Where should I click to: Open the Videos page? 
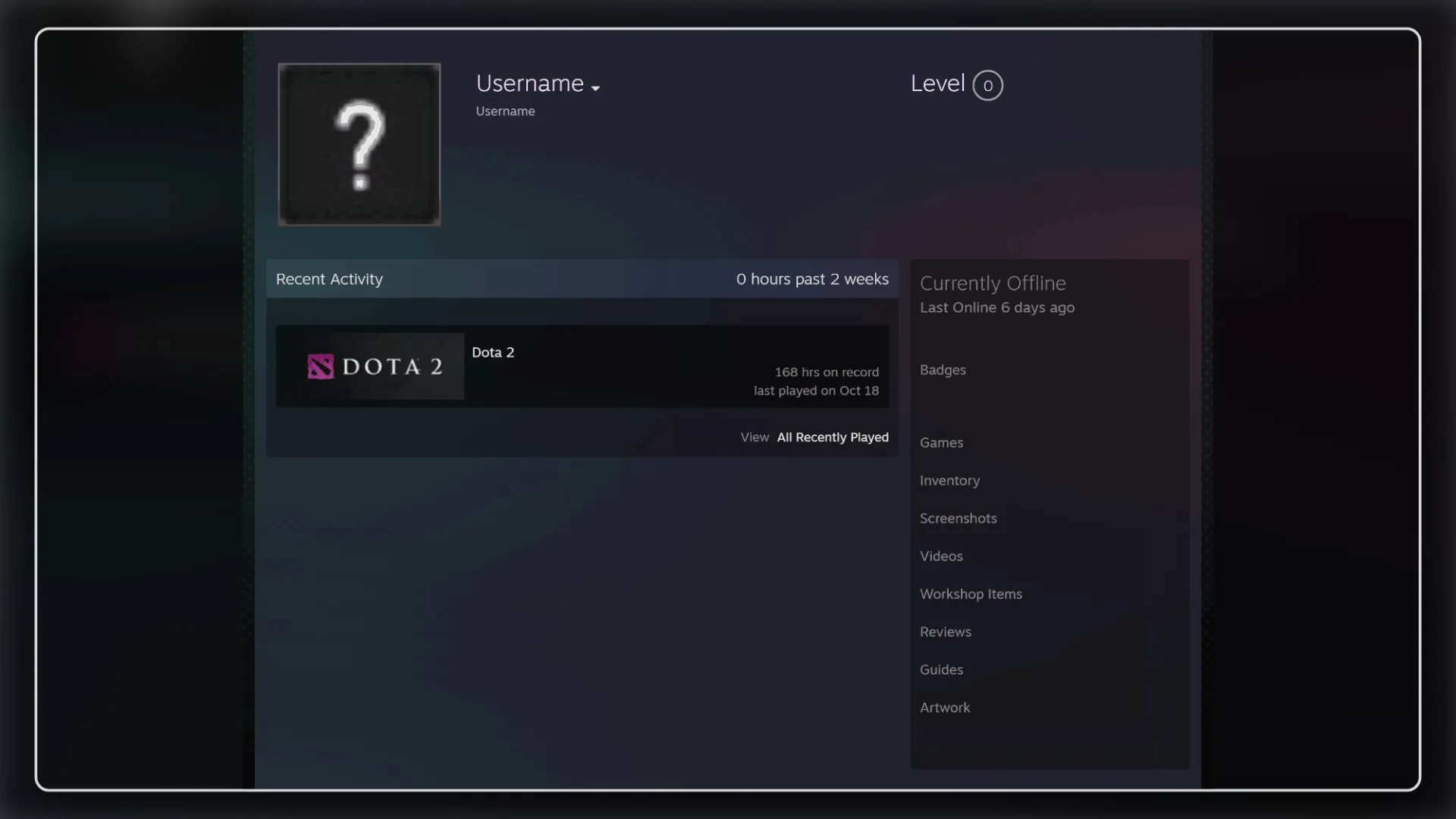coord(941,557)
